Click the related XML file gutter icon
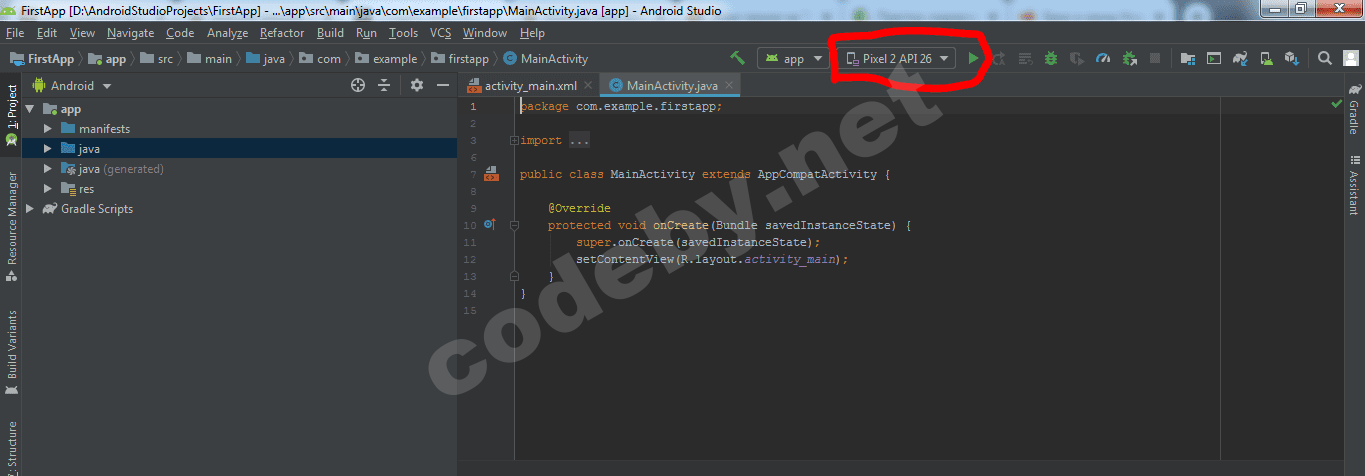 (x=491, y=175)
